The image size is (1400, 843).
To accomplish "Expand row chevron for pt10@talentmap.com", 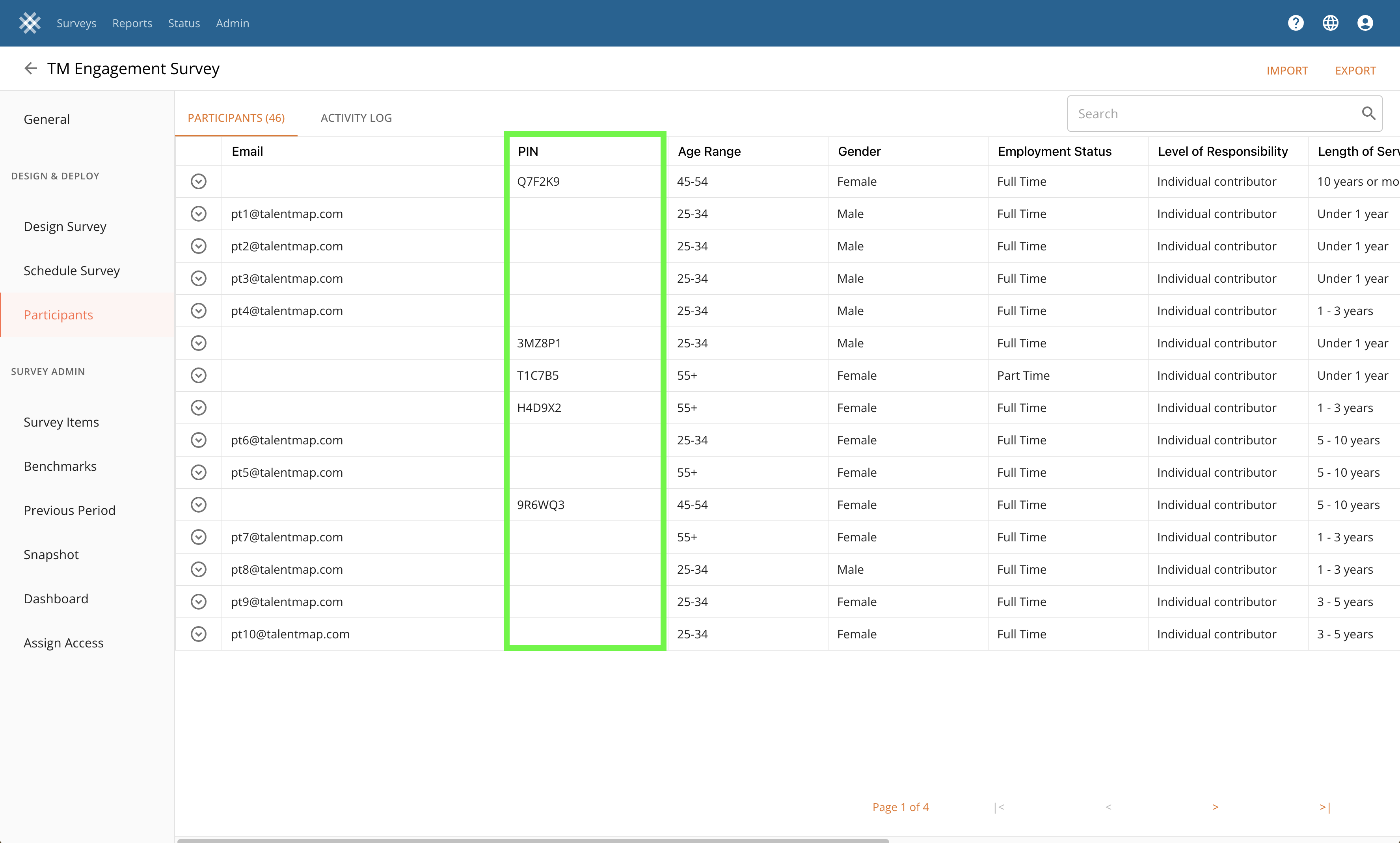I will [198, 634].
